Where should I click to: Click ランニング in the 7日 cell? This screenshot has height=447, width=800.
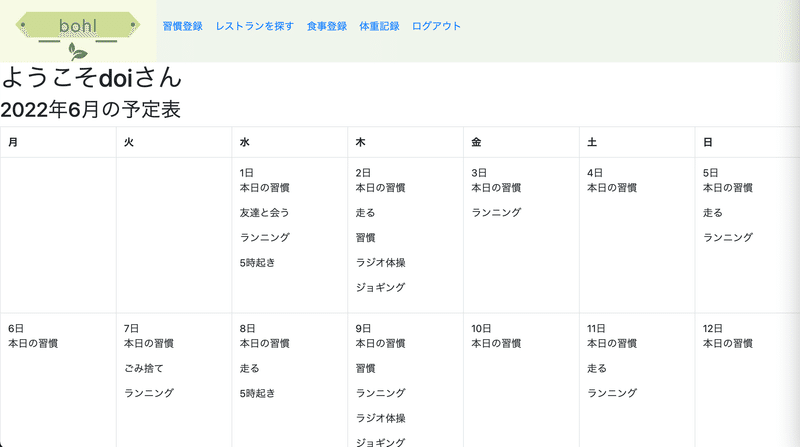point(148,393)
